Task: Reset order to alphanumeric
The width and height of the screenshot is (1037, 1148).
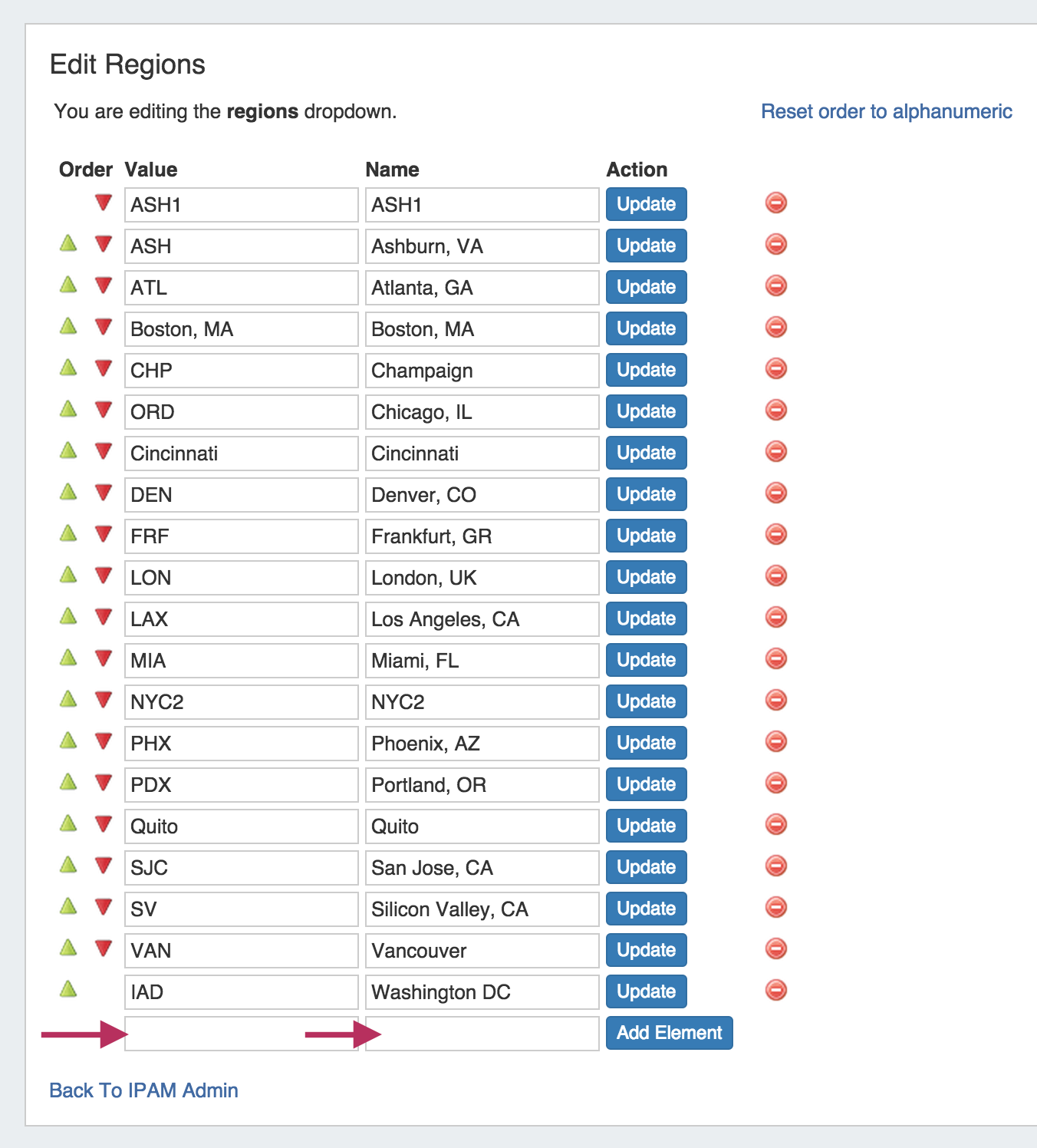Action: tap(886, 111)
